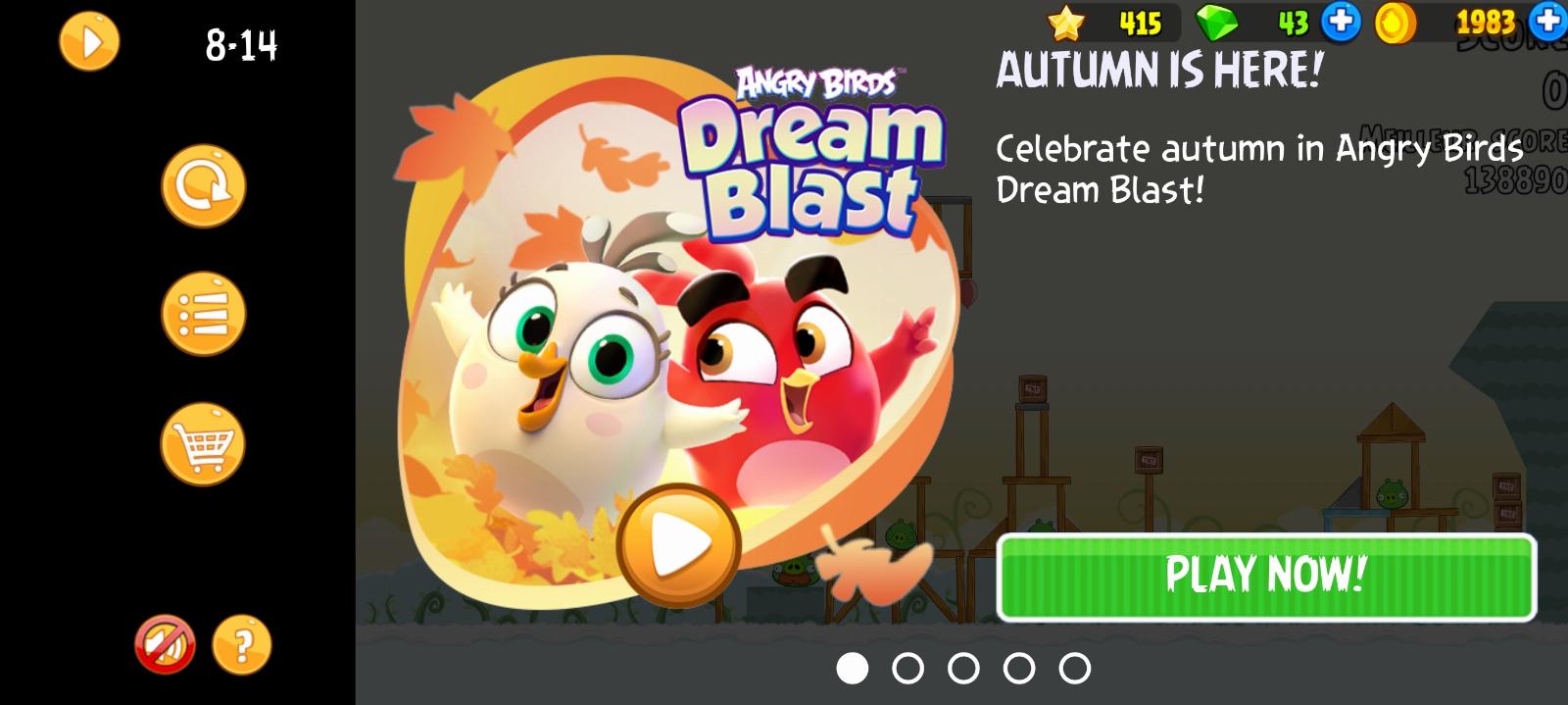1568x705 pixels.
Task: Resume game with top-left play icon
Action: tap(89, 42)
